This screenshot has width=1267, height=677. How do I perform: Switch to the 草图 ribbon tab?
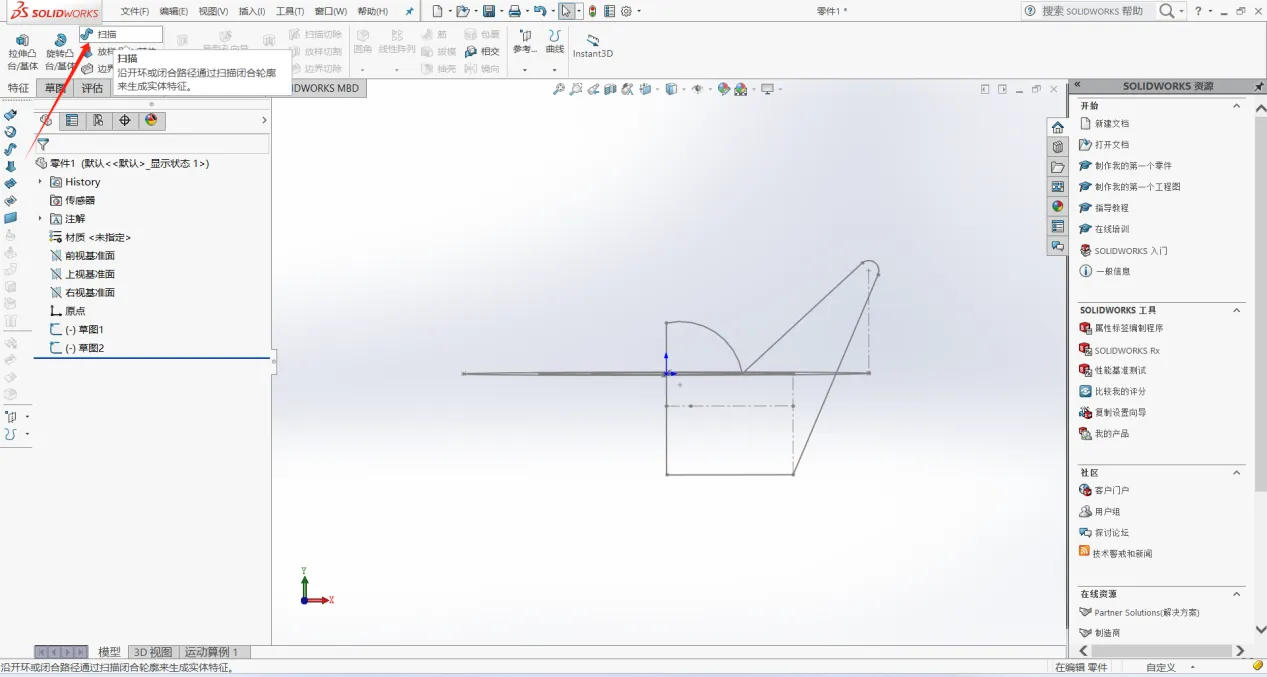click(x=55, y=88)
